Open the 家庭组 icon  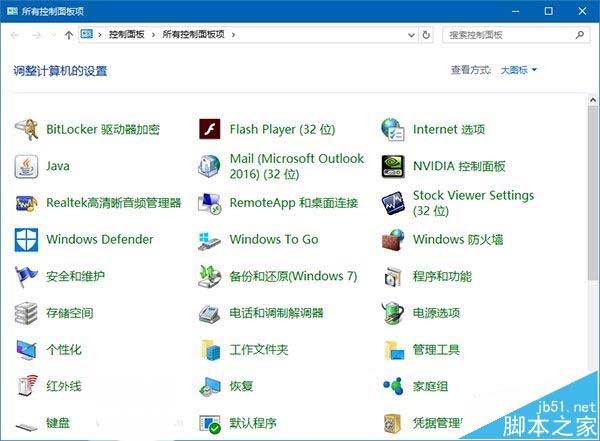click(x=393, y=386)
